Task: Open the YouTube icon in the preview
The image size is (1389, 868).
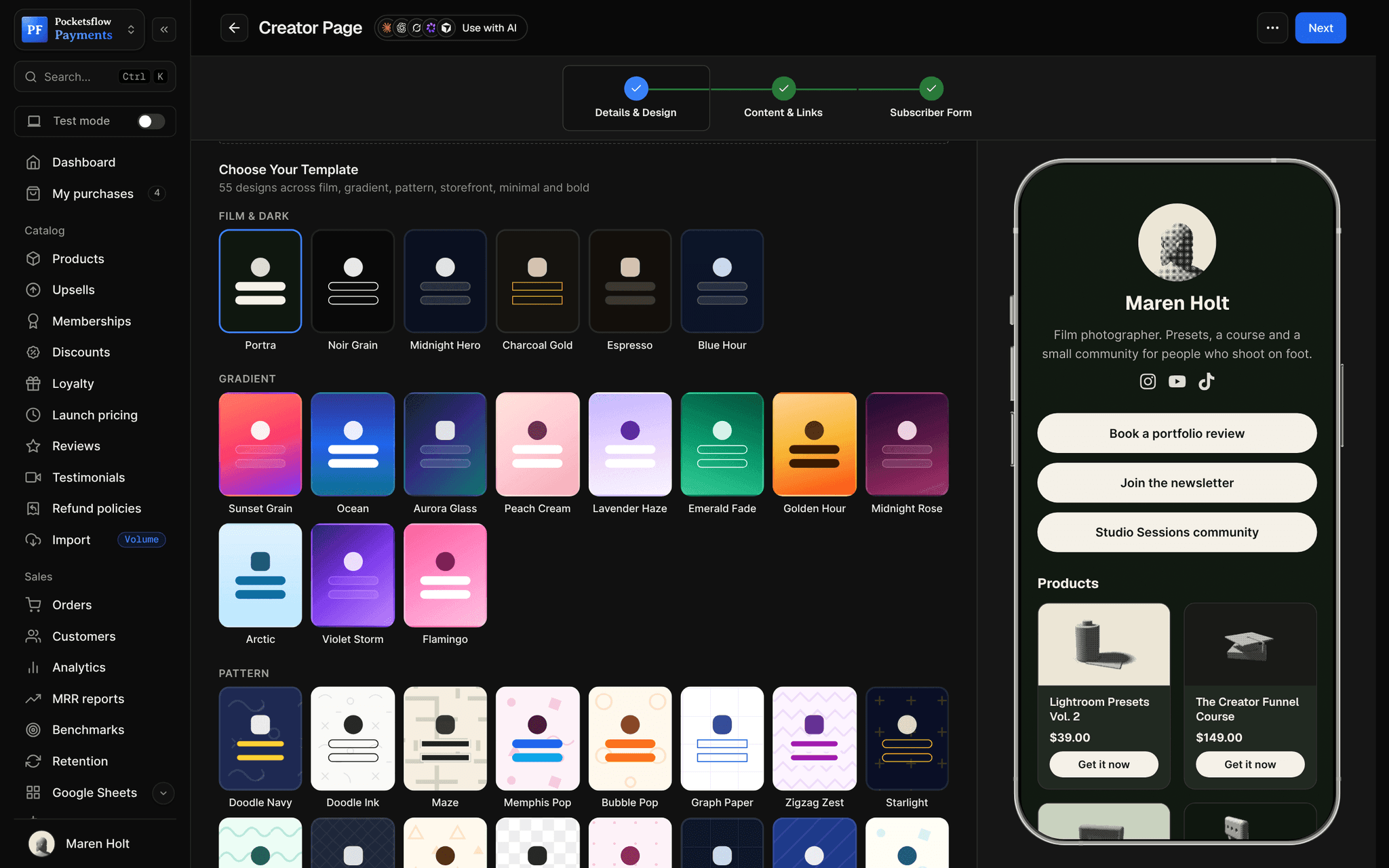Action: tap(1177, 381)
